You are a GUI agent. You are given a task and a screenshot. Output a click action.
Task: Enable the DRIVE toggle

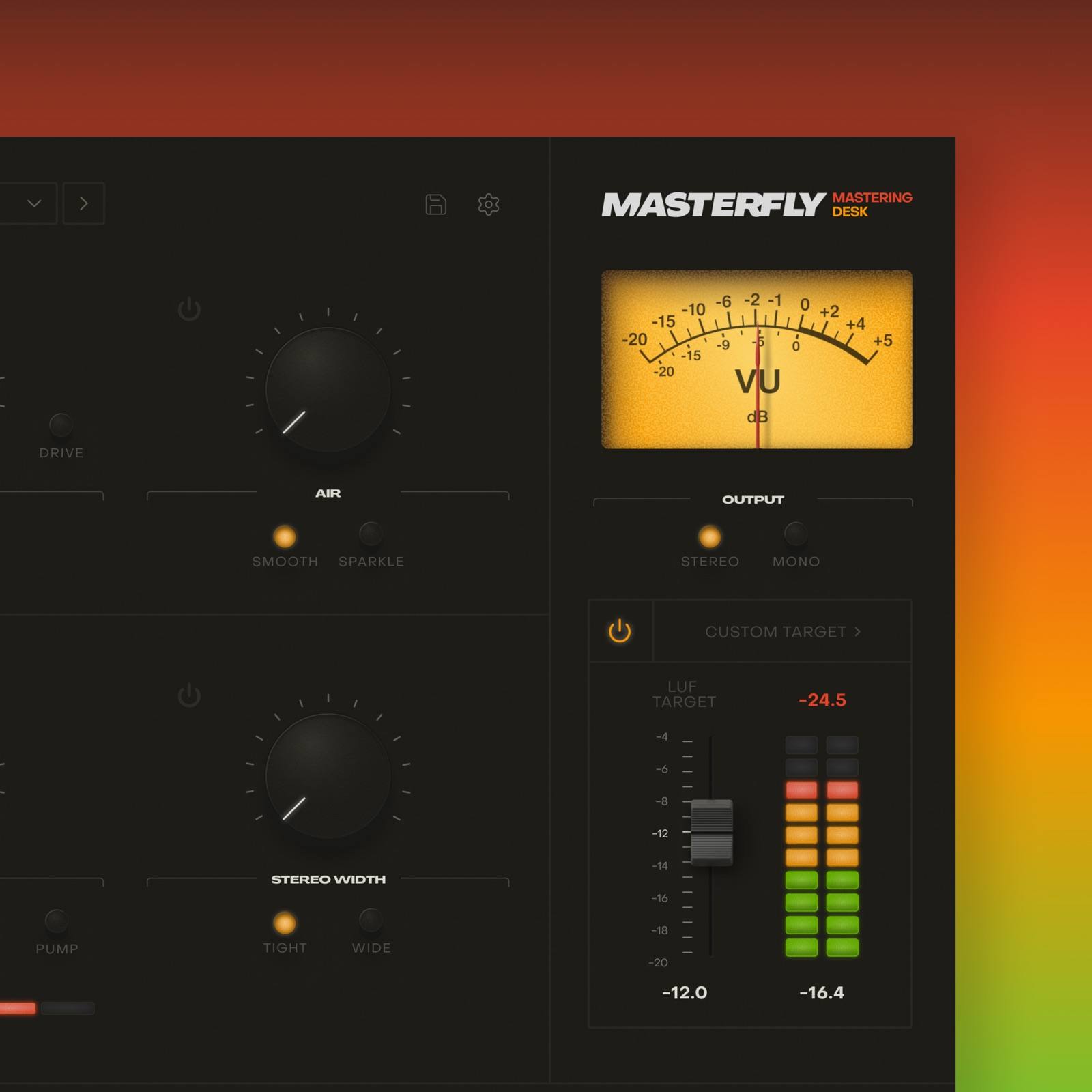(x=61, y=425)
